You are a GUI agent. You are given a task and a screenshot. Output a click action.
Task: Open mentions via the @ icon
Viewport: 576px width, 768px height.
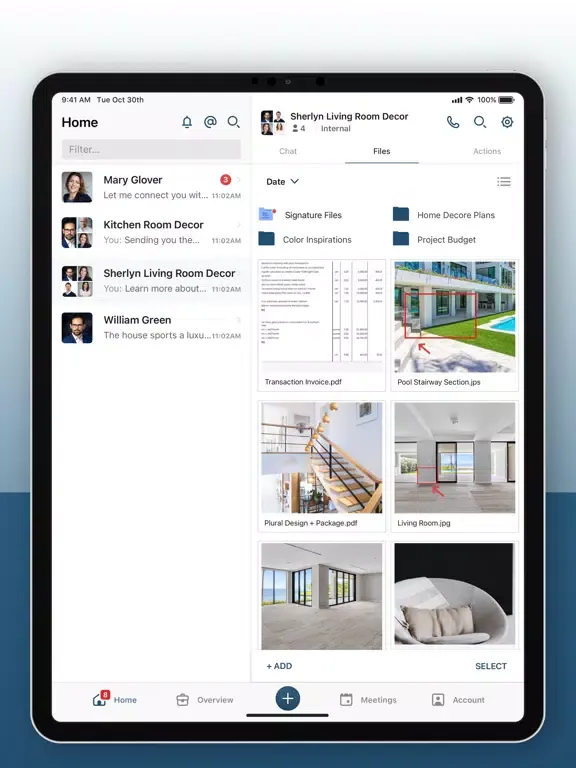[x=210, y=122]
